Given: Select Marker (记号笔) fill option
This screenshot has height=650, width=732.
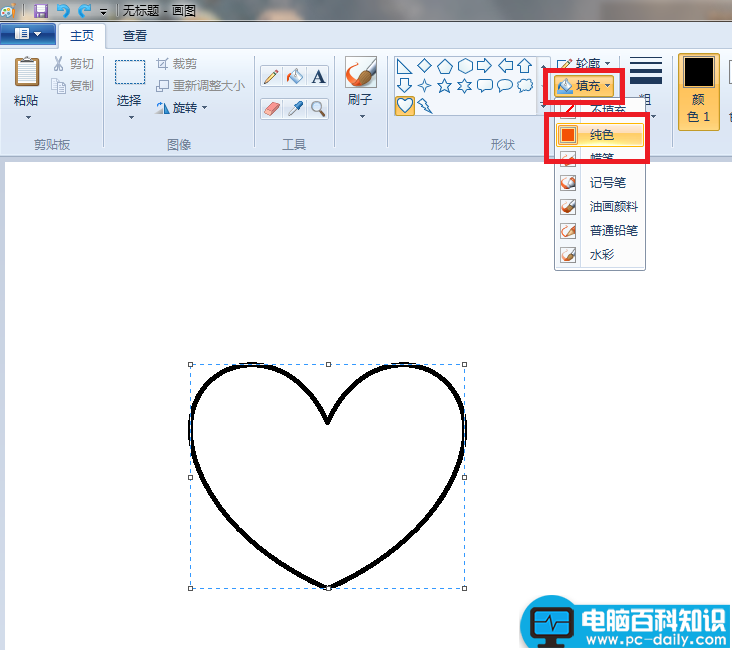Looking at the screenshot, I should click(600, 183).
